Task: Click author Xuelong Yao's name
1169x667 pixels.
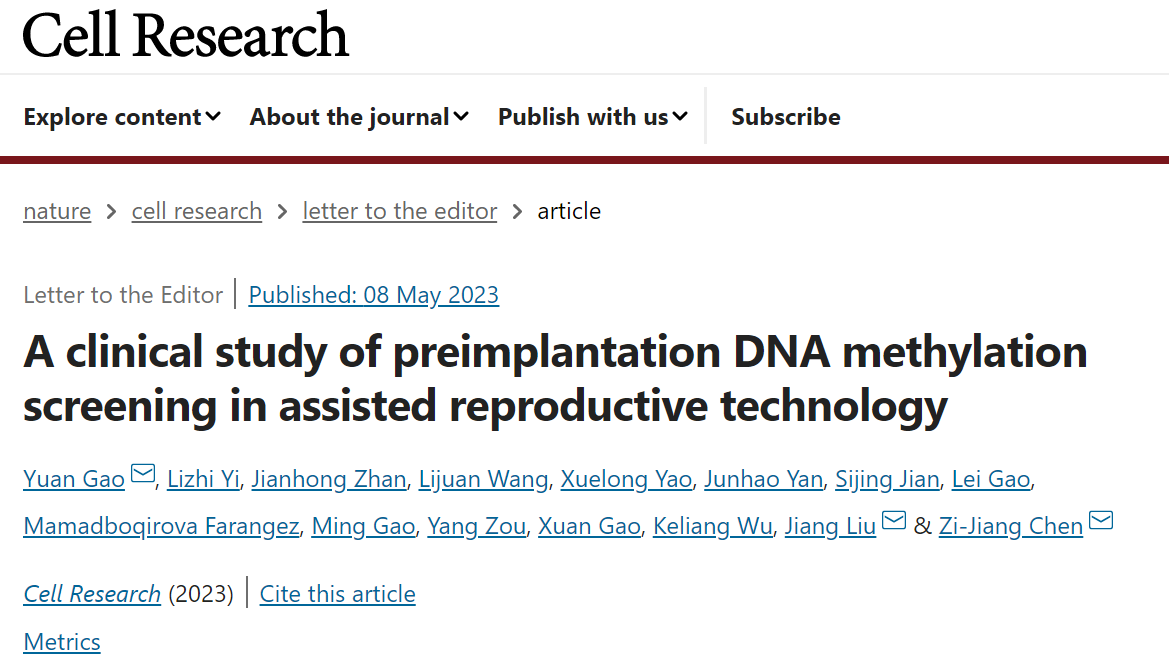Action: (626, 479)
